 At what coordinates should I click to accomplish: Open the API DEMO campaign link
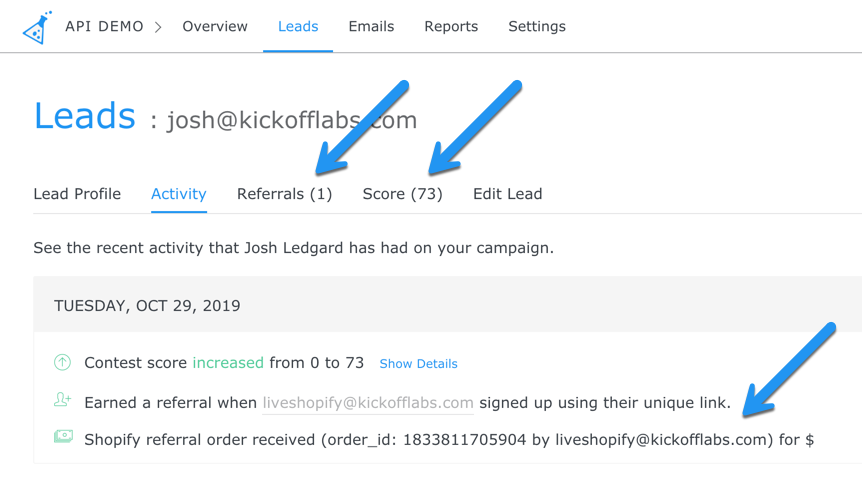[x=104, y=27]
